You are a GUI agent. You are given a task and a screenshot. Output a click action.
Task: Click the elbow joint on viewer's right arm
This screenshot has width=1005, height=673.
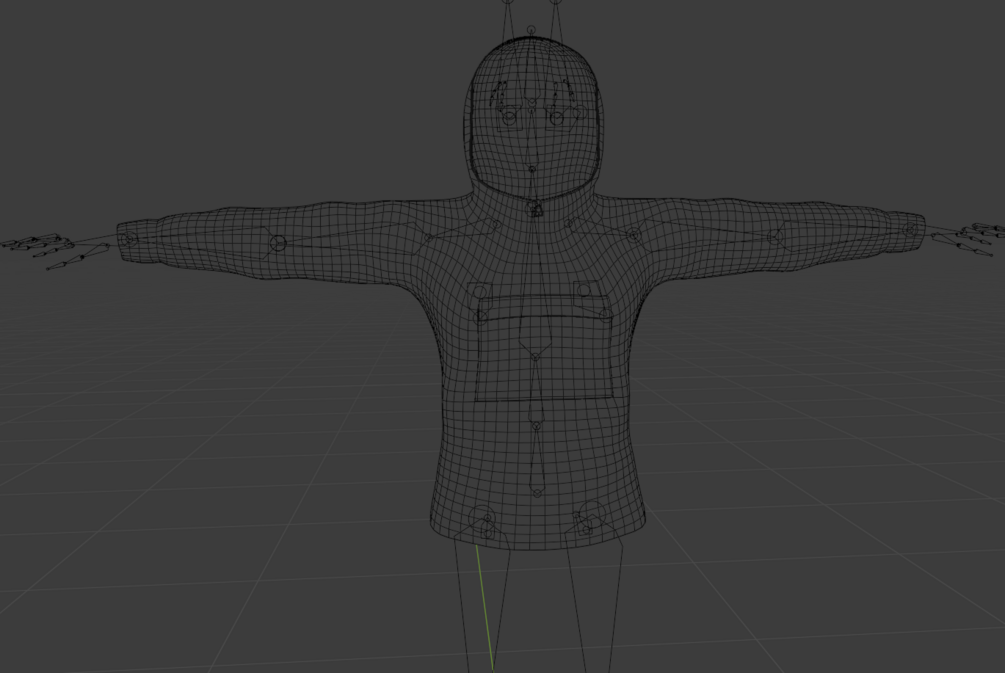point(774,237)
